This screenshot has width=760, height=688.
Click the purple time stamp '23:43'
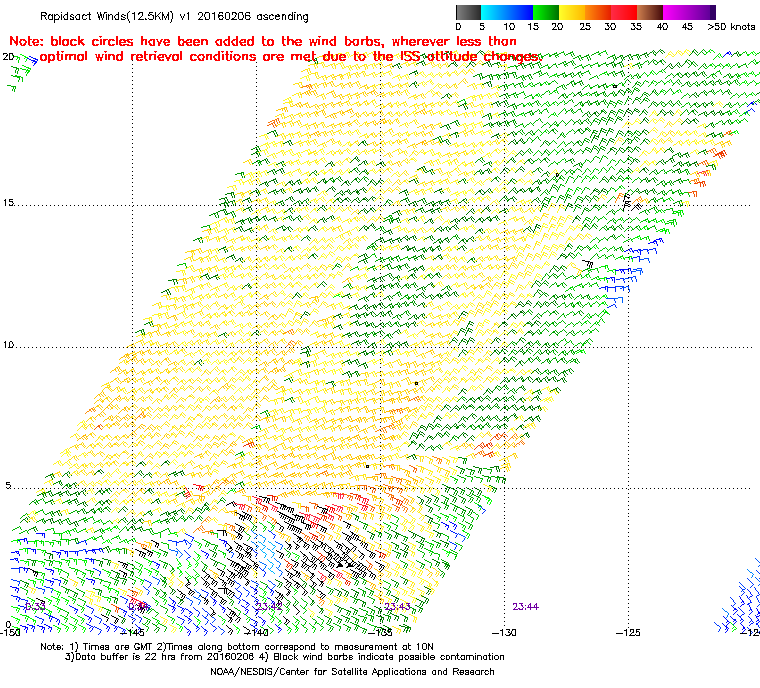397,607
